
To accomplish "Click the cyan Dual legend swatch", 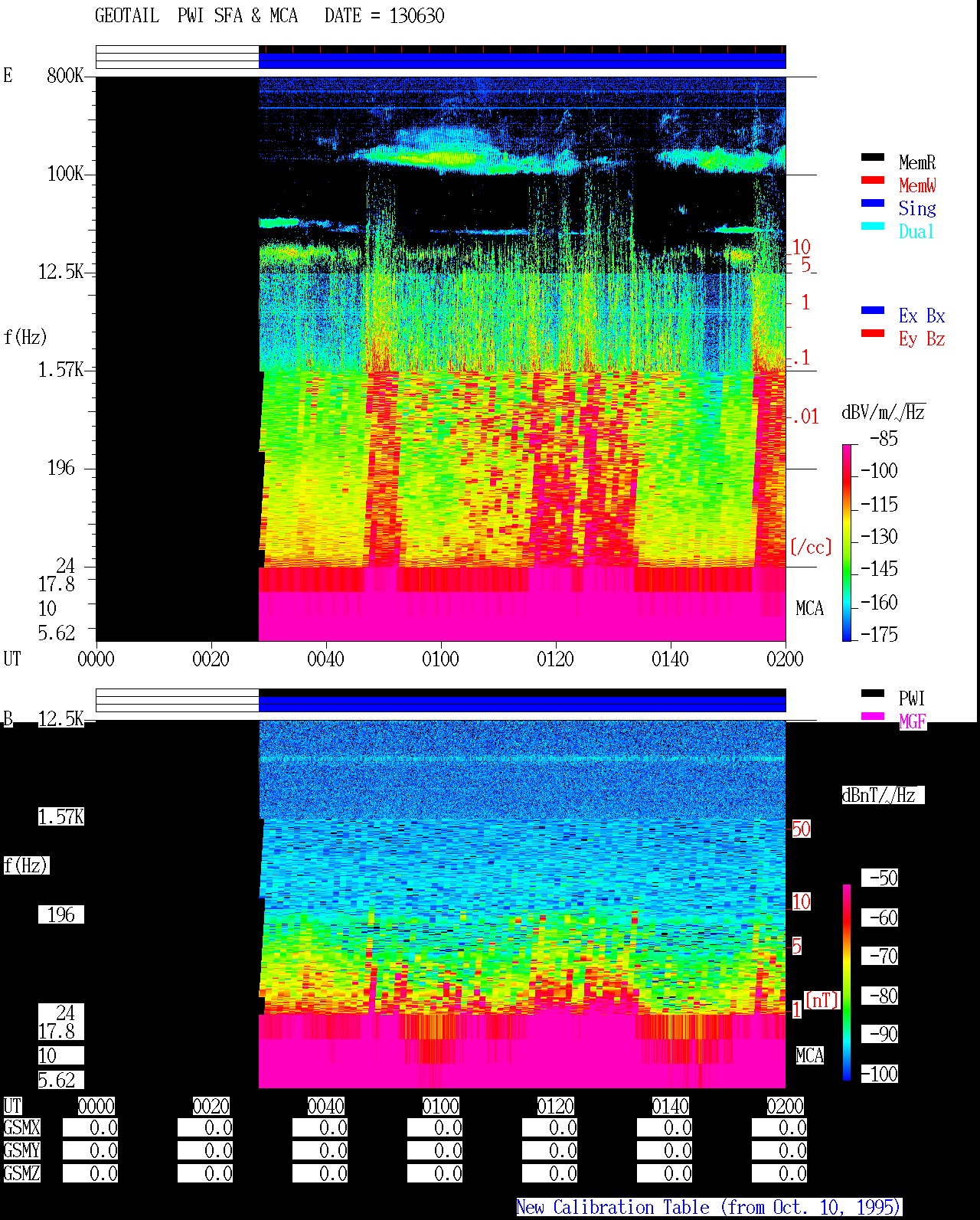I will click(873, 227).
